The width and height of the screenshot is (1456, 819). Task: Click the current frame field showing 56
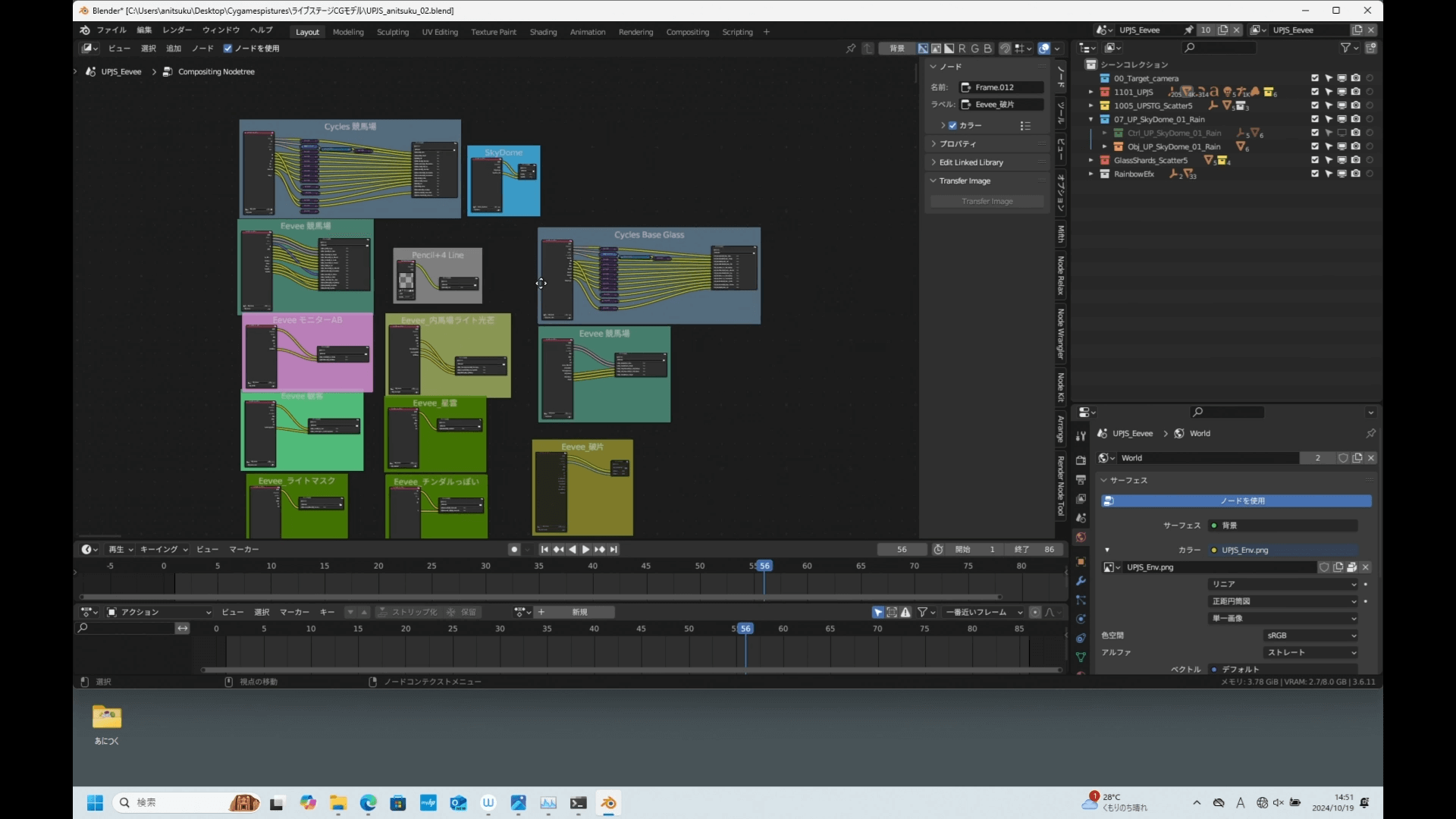pyautogui.click(x=902, y=550)
